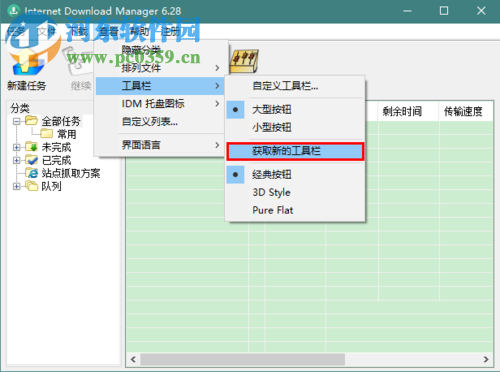Open the 查看 menu
500x372 pixels.
tap(109, 32)
